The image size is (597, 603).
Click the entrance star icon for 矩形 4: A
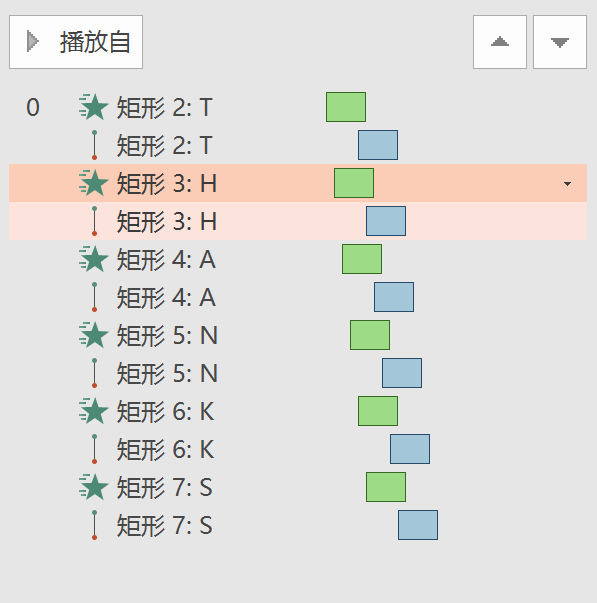93,259
